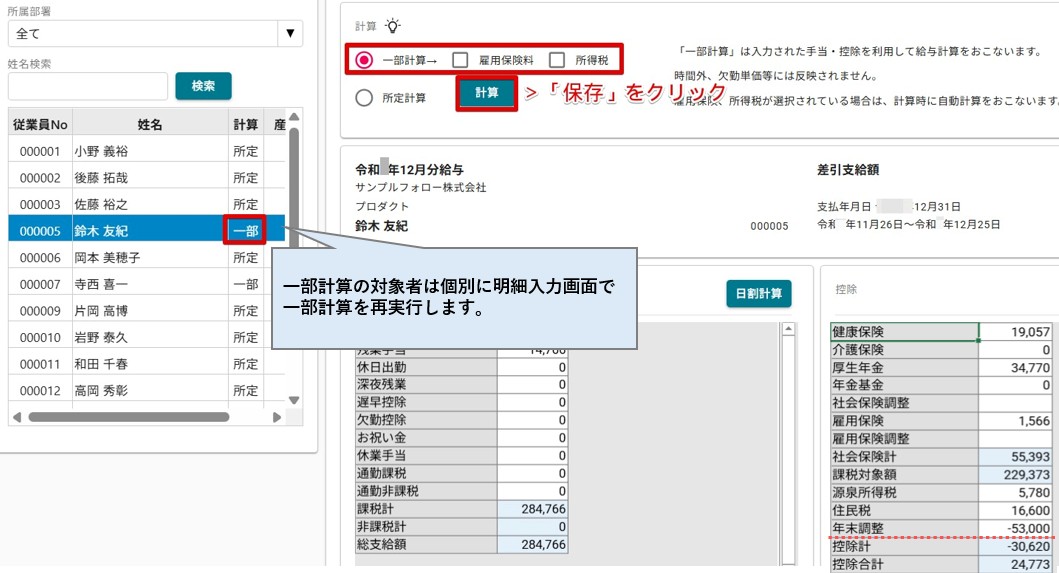Click the 従業員No column header
Image resolution: width=1059 pixels, height=573 pixels.
pyautogui.click(x=40, y=124)
